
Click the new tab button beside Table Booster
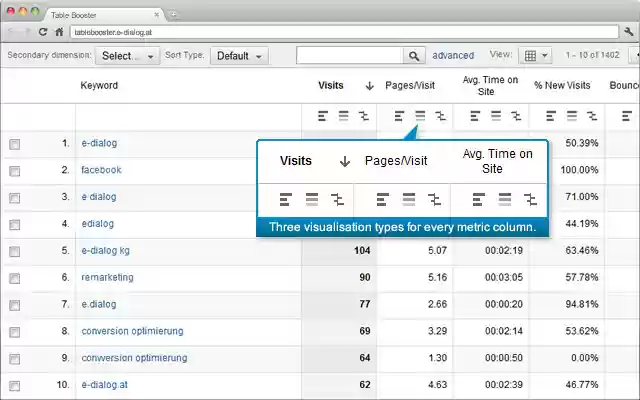(x=172, y=13)
